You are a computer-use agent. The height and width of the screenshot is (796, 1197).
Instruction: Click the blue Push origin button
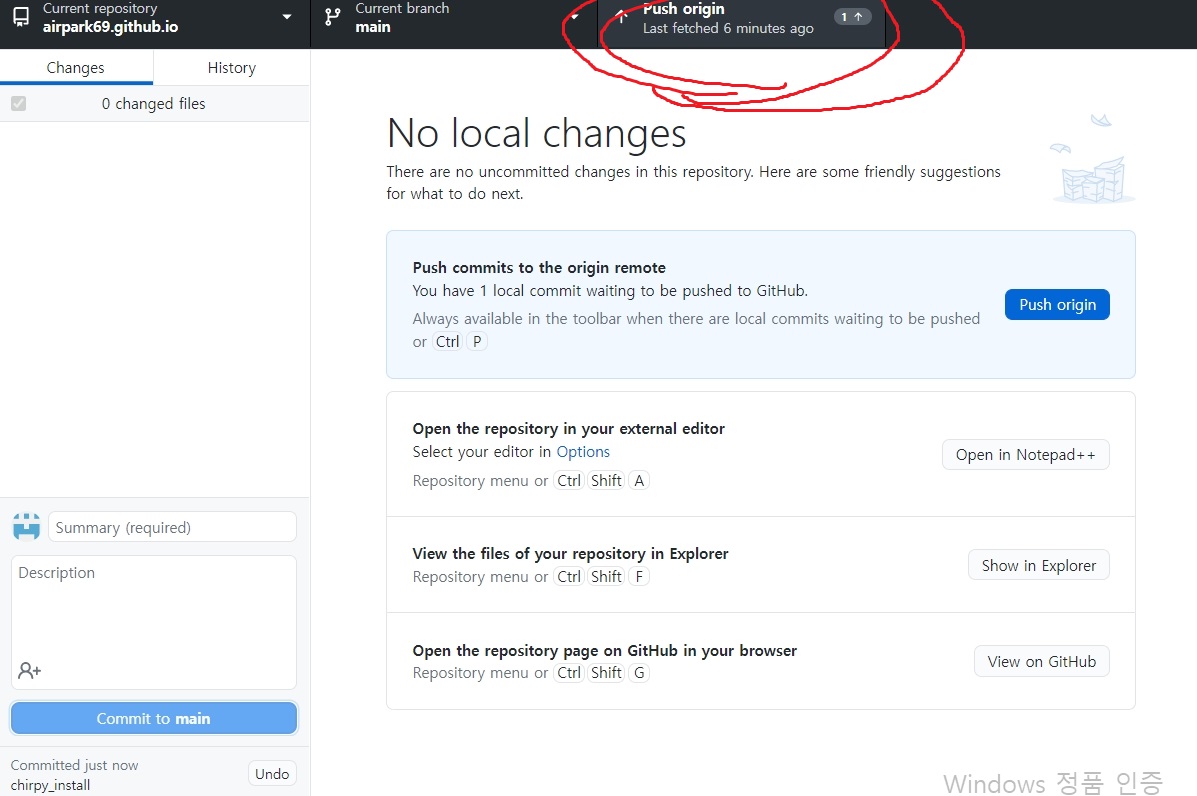(x=1057, y=305)
